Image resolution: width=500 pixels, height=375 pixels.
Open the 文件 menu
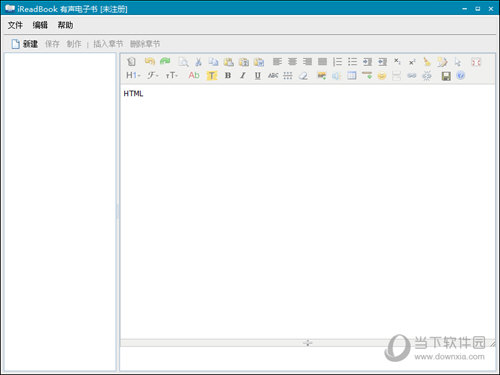pos(15,25)
